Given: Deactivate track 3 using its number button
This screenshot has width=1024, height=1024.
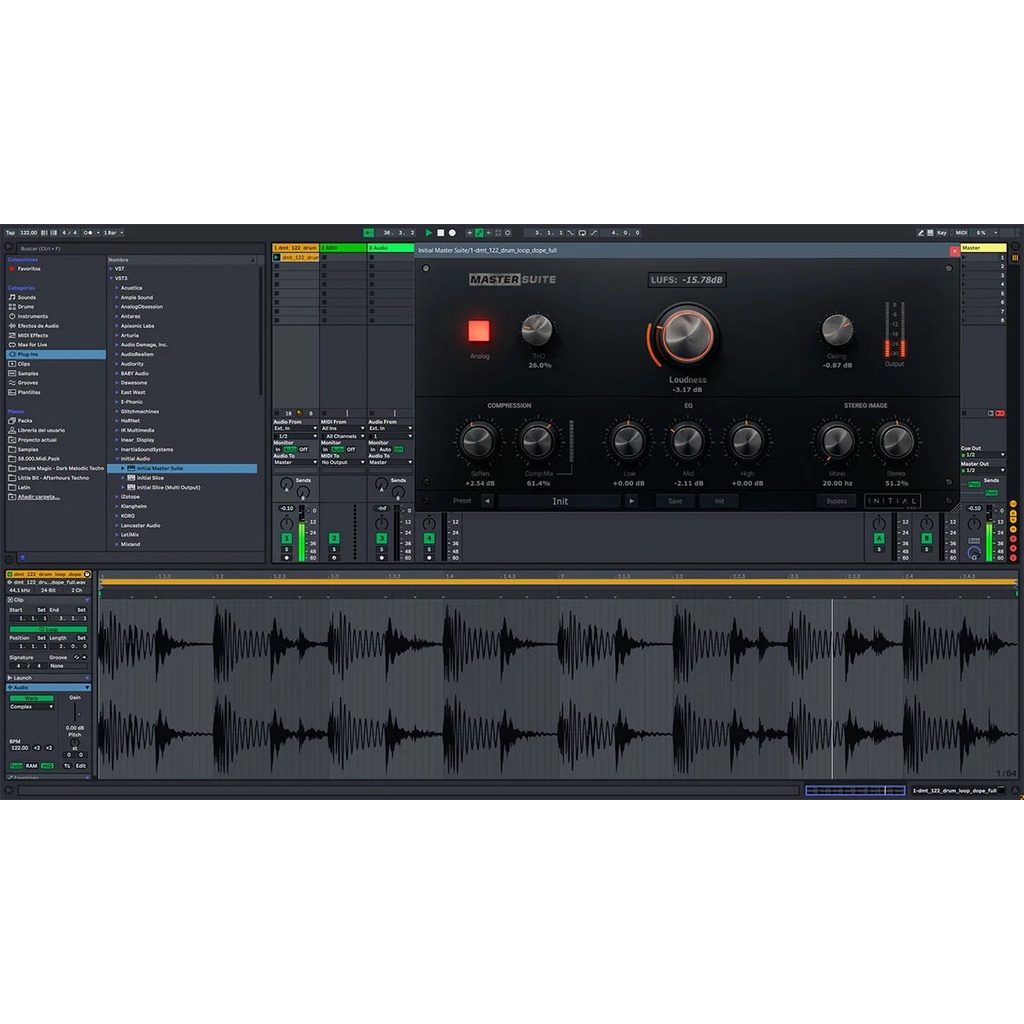Looking at the screenshot, I should click(381, 538).
